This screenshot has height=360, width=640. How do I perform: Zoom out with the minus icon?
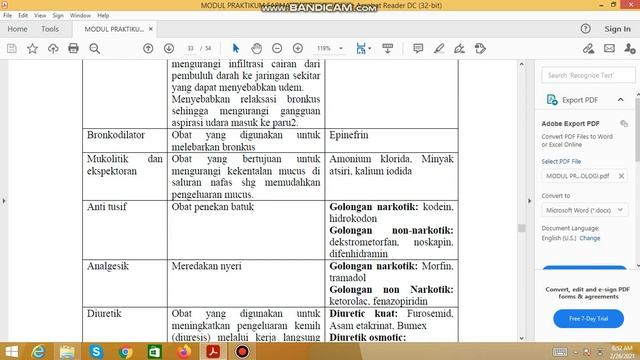click(x=277, y=49)
